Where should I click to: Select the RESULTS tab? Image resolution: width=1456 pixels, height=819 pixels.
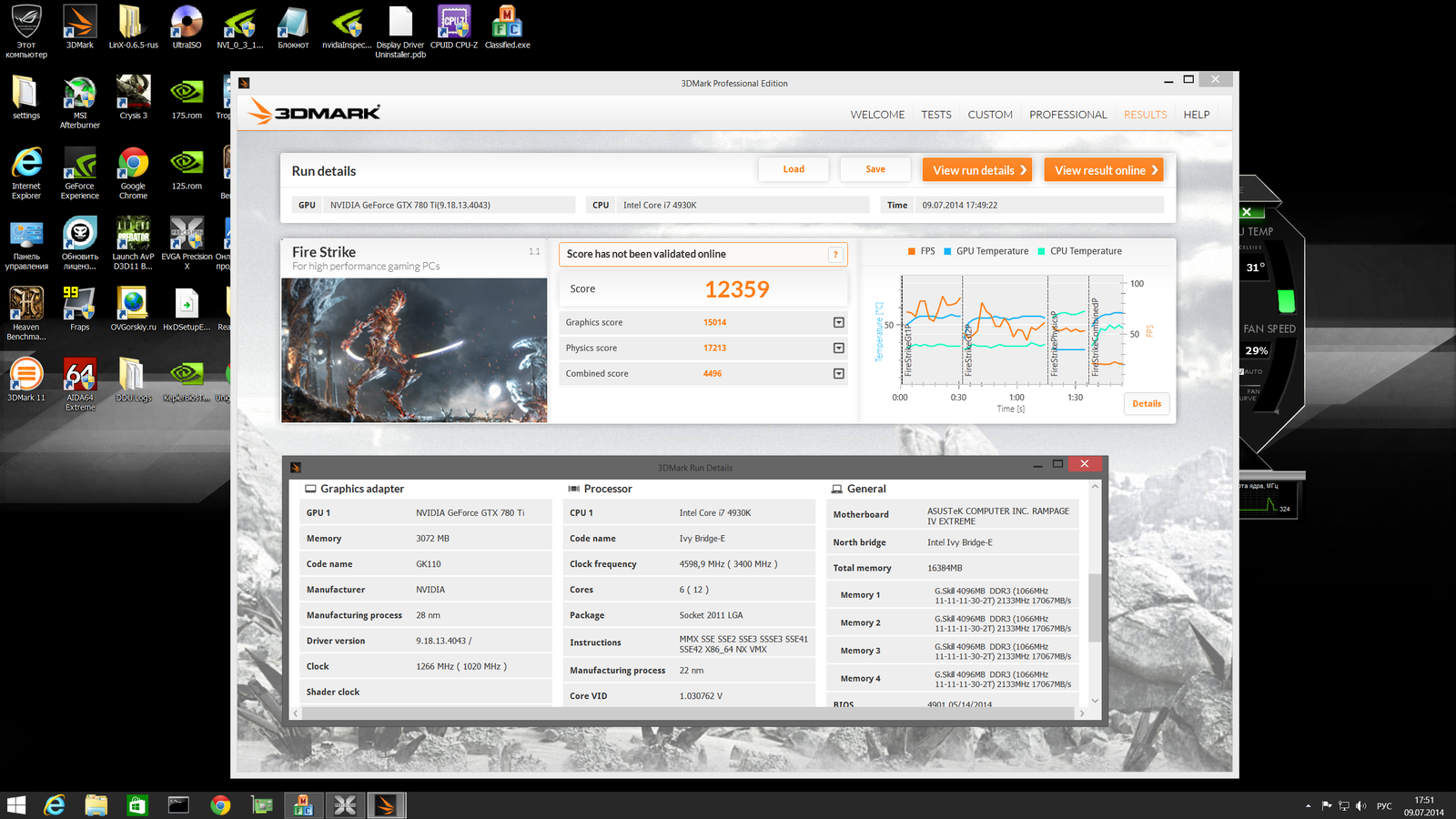pyautogui.click(x=1145, y=115)
